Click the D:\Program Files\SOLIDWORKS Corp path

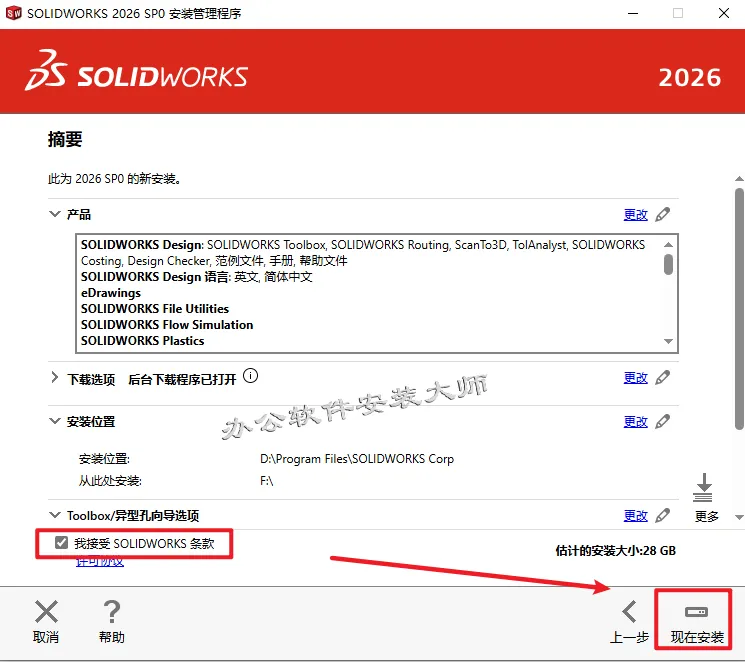click(x=357, y=459)
